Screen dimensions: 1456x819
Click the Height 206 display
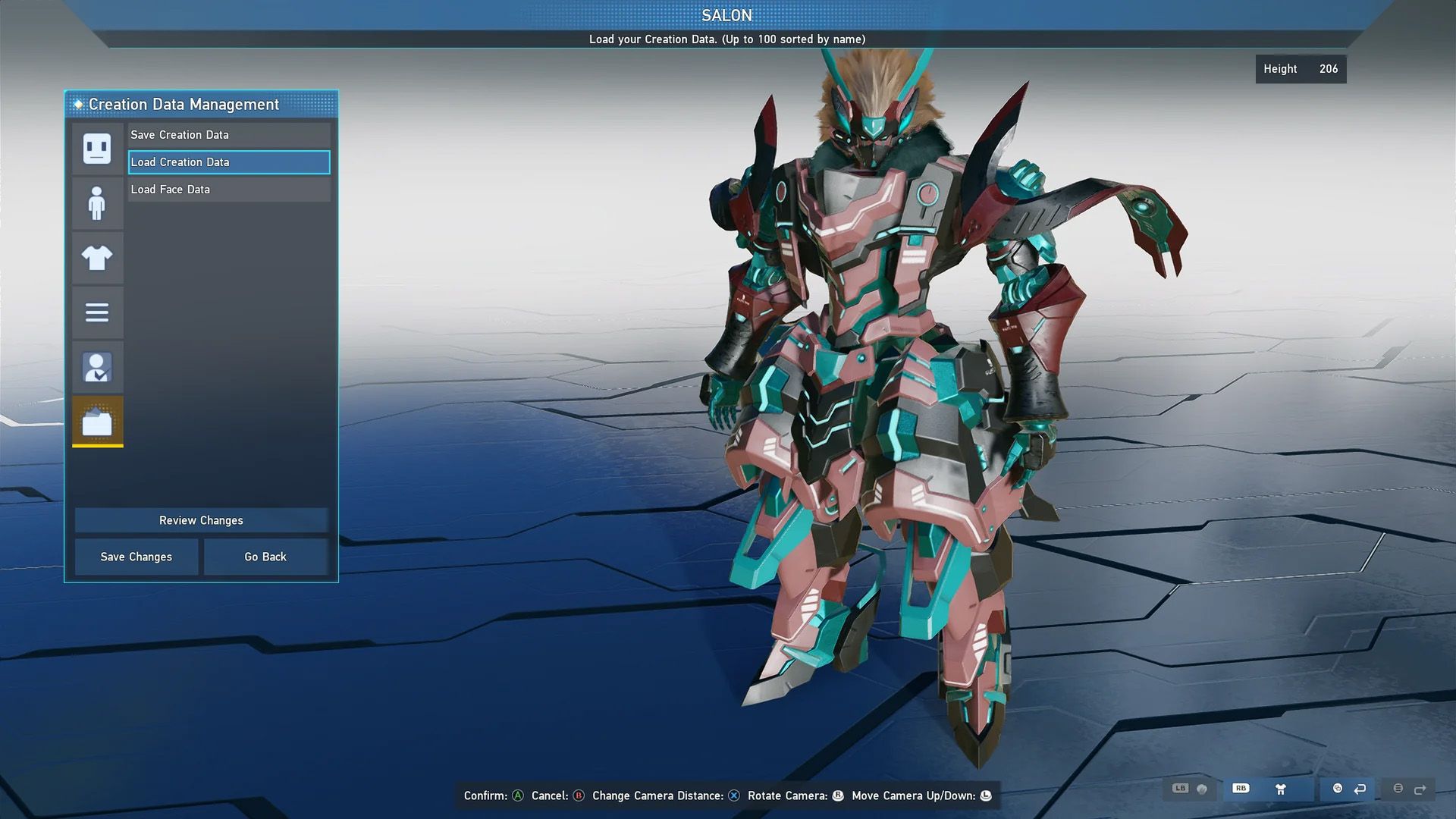pyautogui.click(x=1300, y=69)
